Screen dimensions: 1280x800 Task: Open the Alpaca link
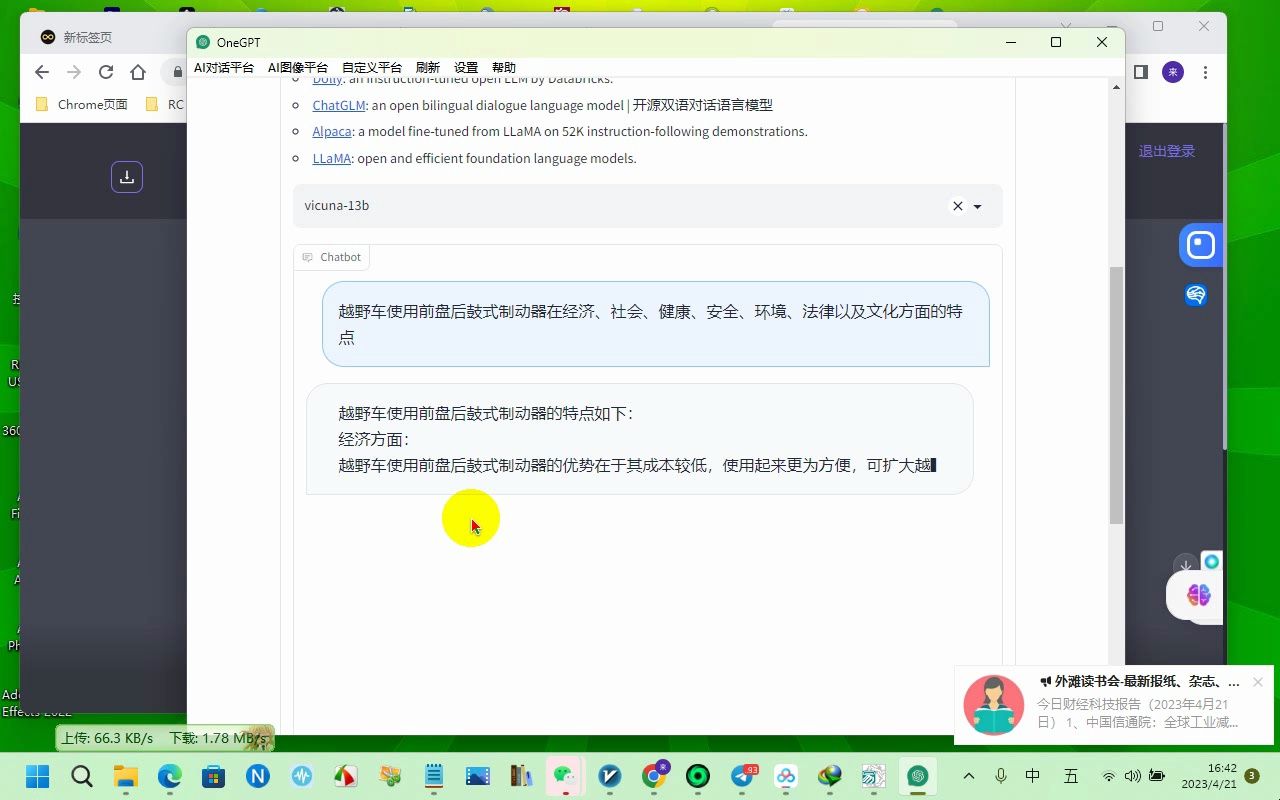(x=332, y=131)
